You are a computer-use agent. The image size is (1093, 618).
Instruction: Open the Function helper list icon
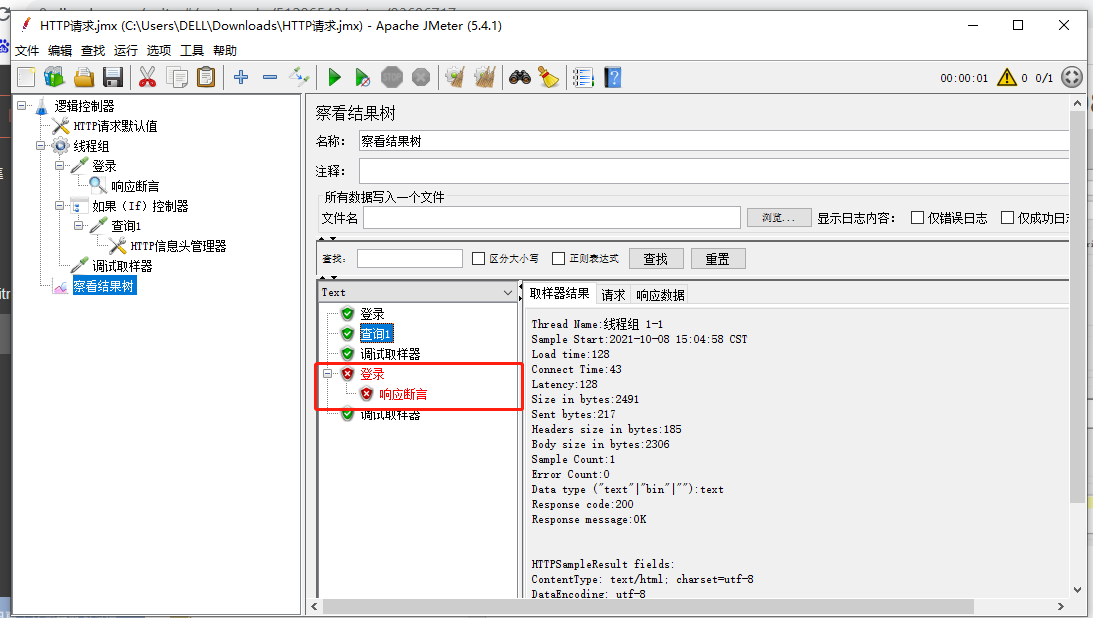pyautogui.click(x=583, y=77)
